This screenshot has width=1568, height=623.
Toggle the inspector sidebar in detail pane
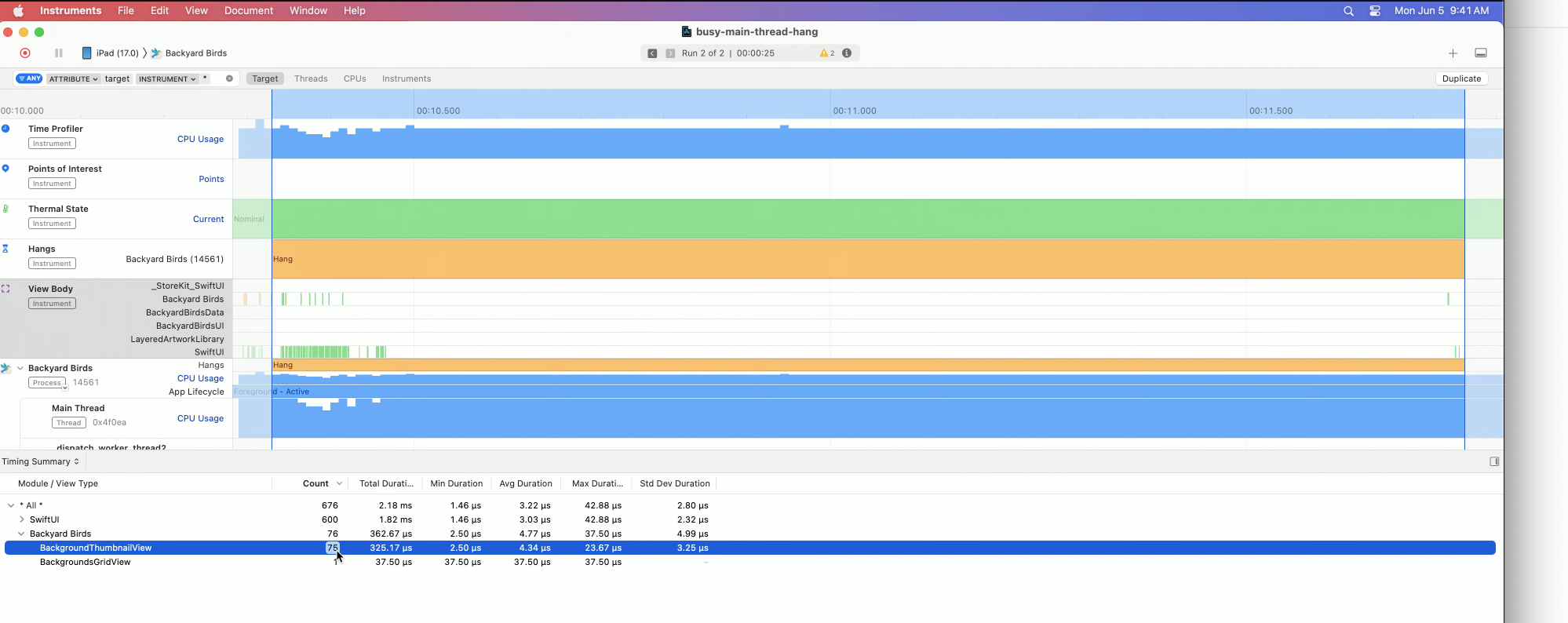point(1494,461)
